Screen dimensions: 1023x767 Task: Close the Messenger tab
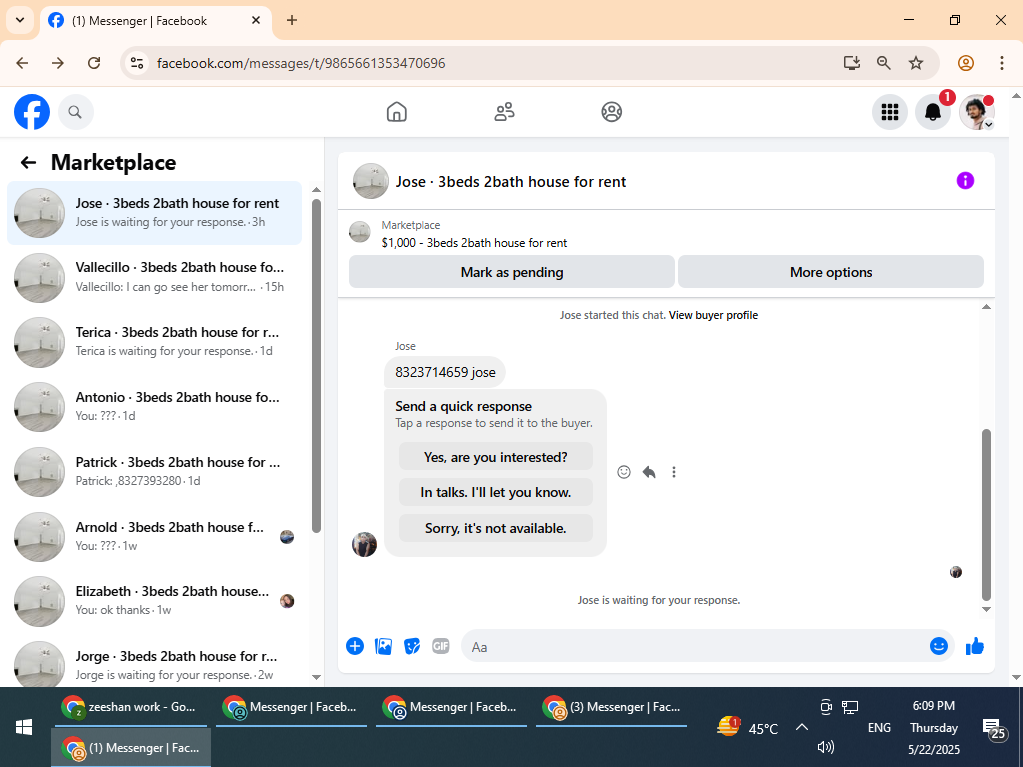(x=256, y=20)
